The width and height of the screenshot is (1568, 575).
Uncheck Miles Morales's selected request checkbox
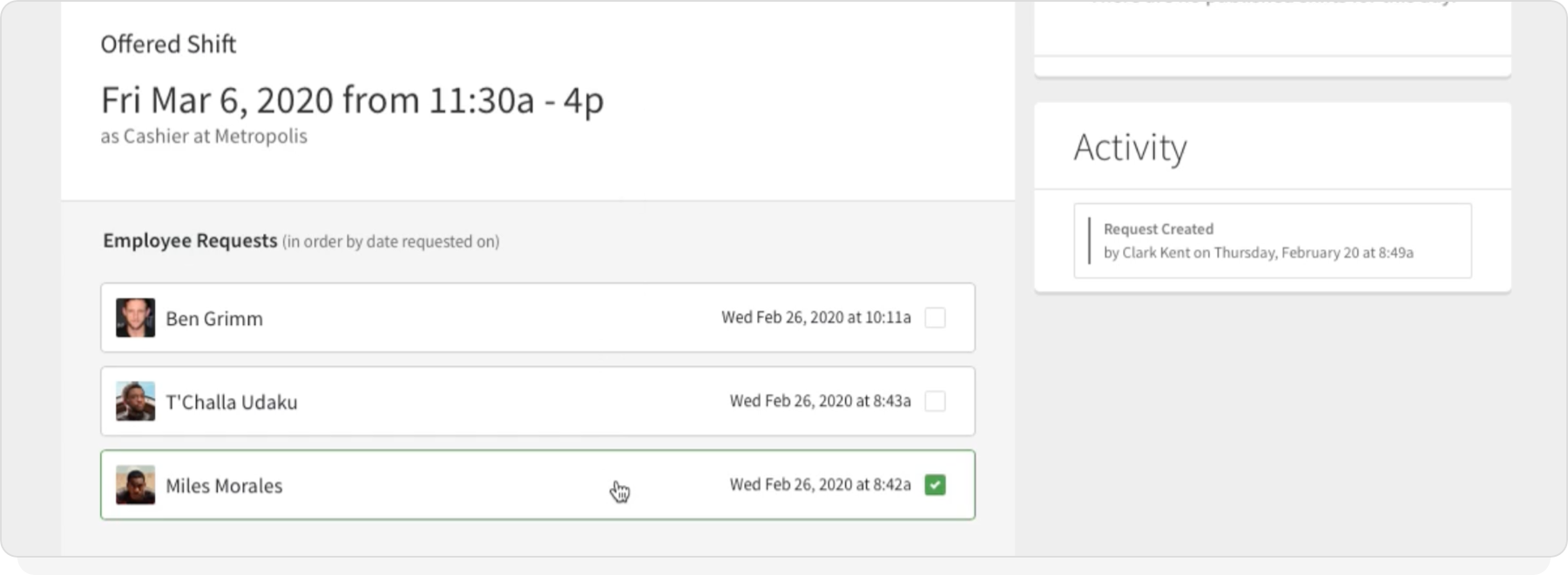pyautogui.click(x=935, y=485)
